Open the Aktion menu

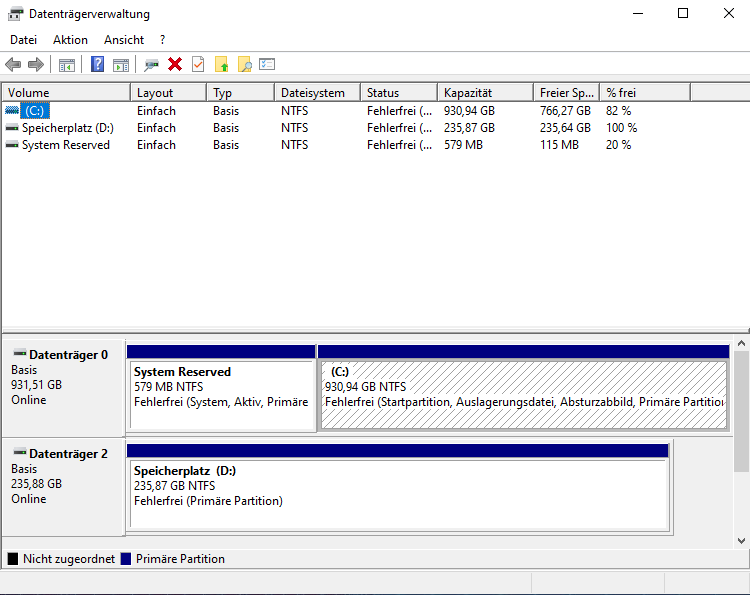[70, 40]
